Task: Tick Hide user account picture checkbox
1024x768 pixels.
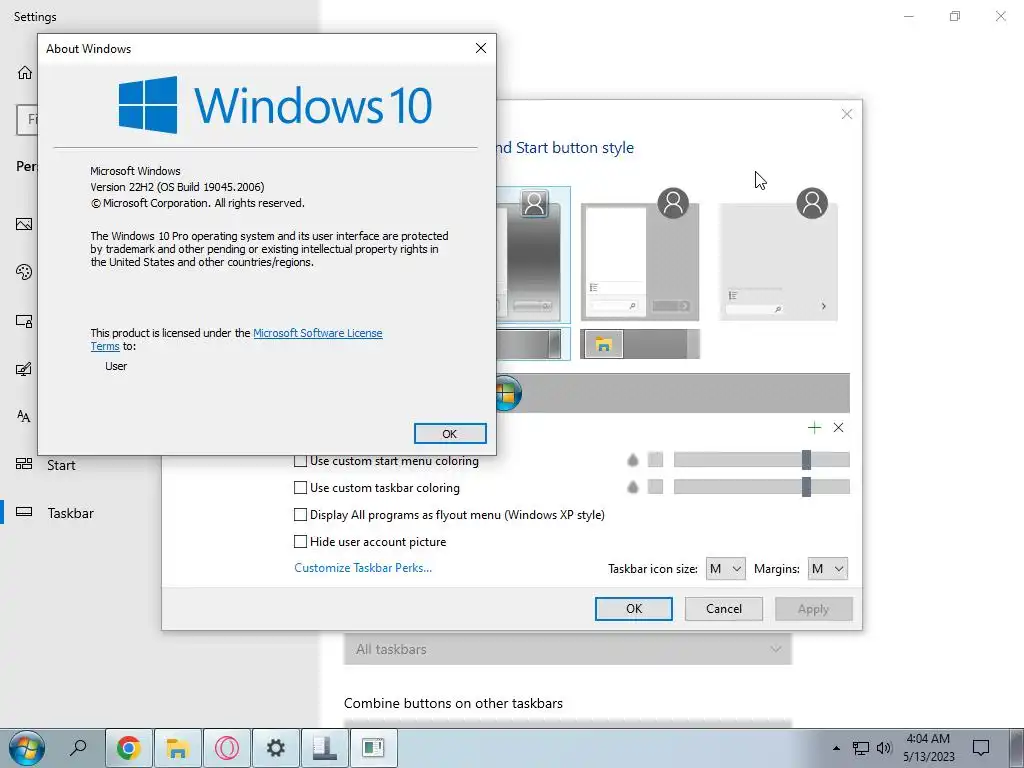Action: 300,541
